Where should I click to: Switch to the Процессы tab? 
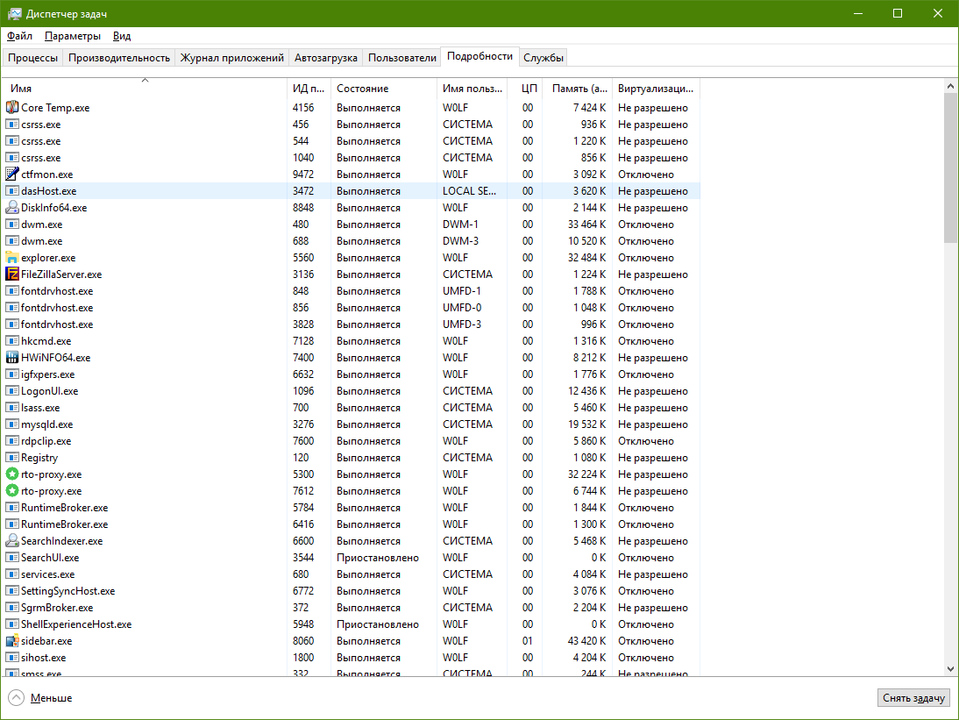pyautogui.click(x=33, y=58)
